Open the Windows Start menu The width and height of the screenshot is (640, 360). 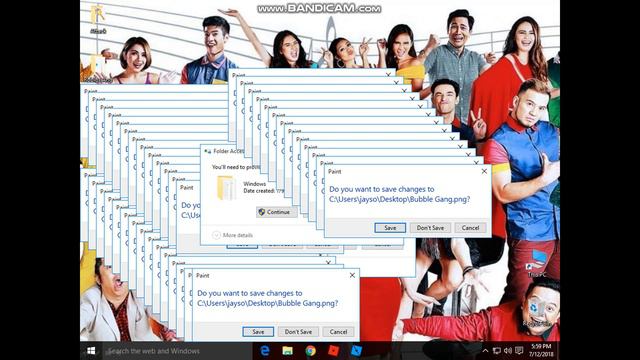pyautogui.click(x=91, y=351)
